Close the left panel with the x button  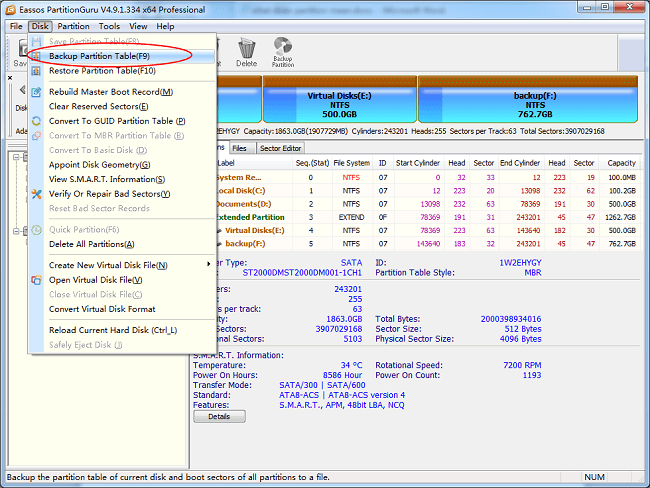[10, 78]
